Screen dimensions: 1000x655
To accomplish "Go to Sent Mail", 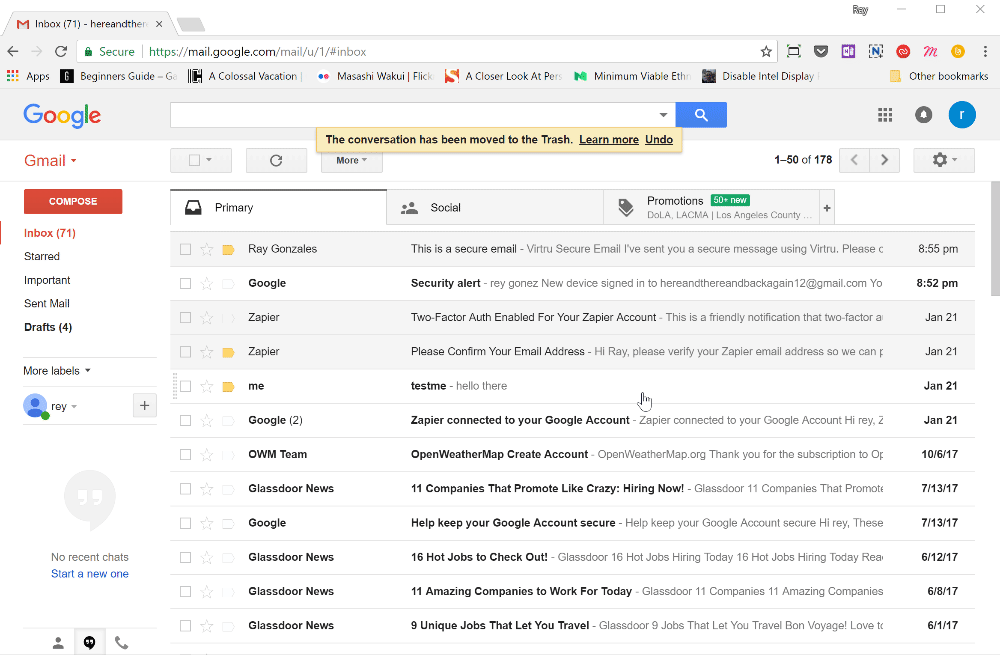I will coord(47,304).
